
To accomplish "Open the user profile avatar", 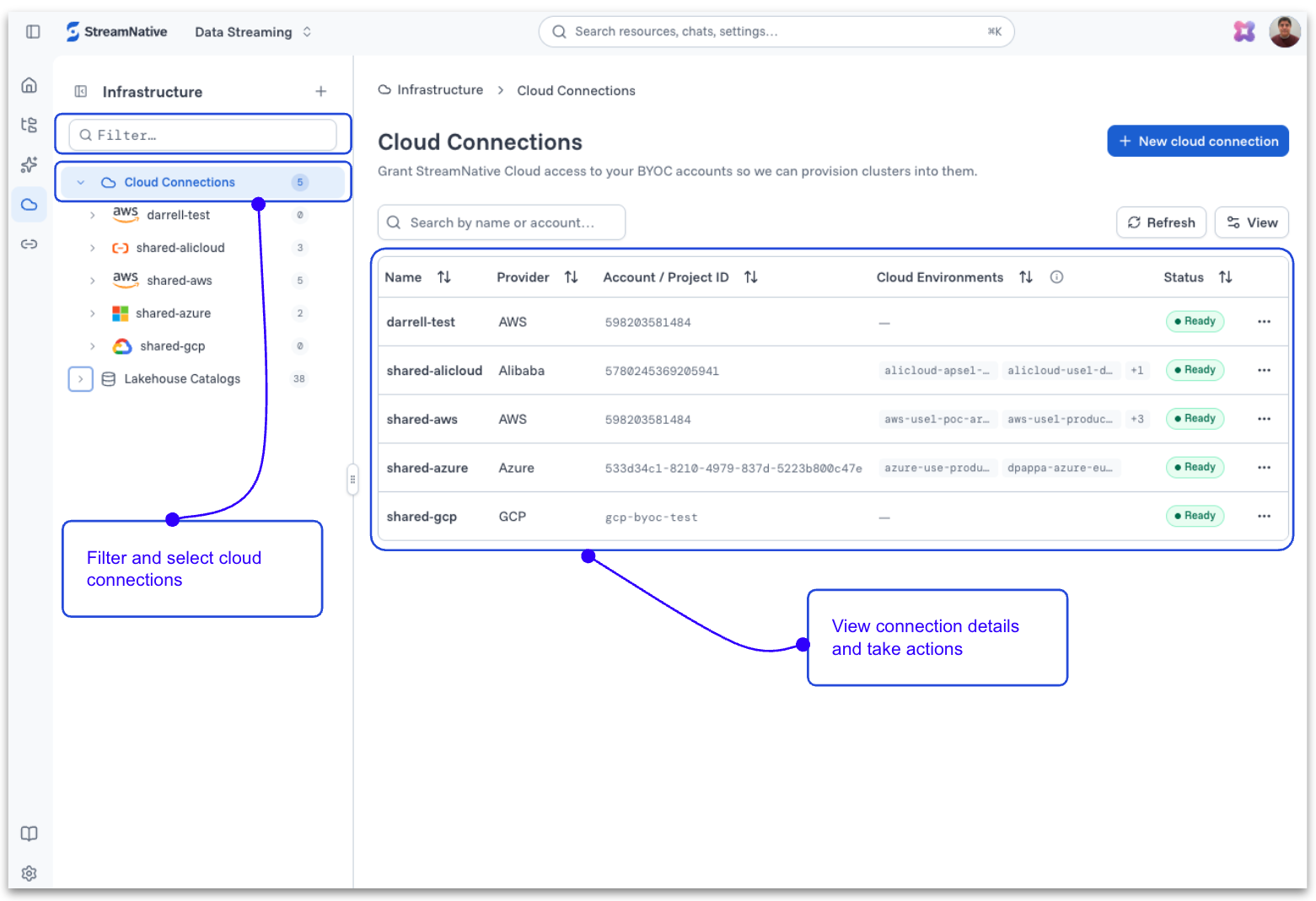I will [x=1285, y=32].
